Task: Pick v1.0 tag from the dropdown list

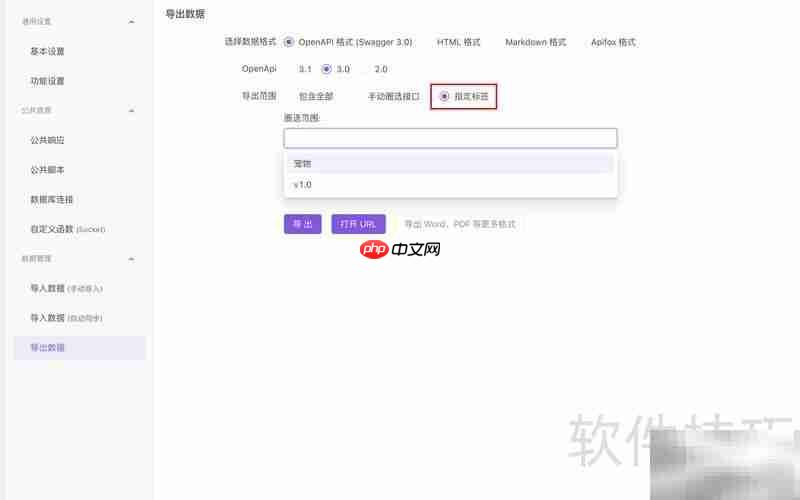Action: (x=450, y=185)
